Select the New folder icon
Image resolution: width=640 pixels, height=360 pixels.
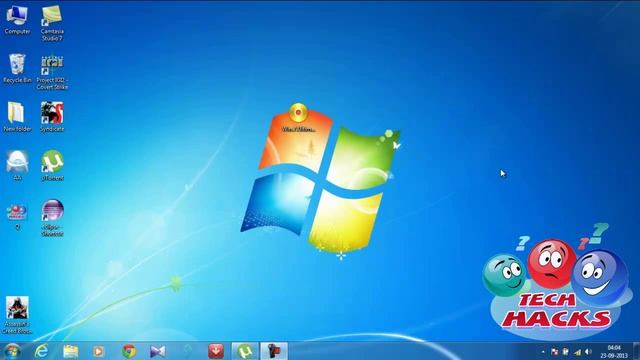pyautogui.click(x=17, y=117)
